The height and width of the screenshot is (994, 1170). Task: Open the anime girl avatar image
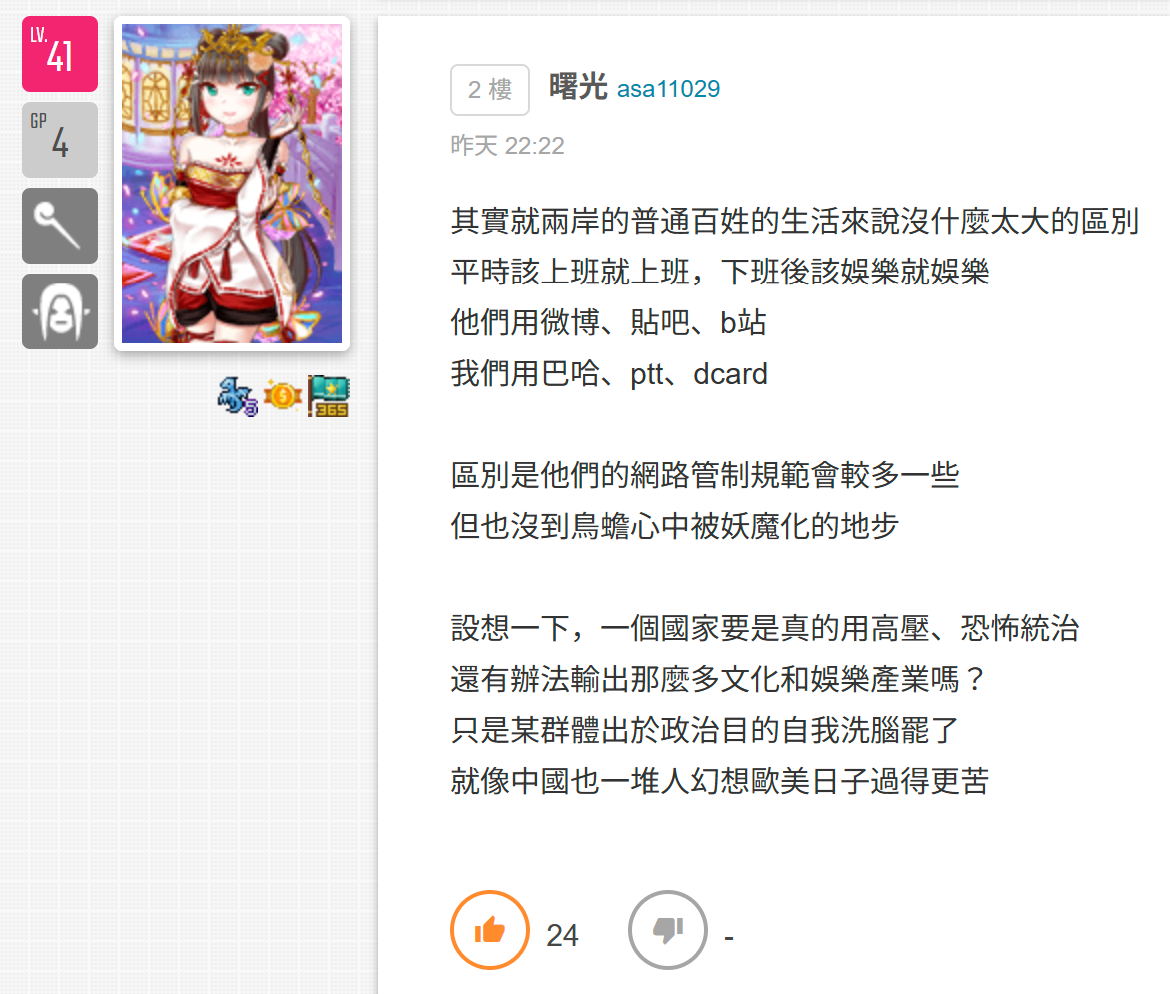point(232,184)
